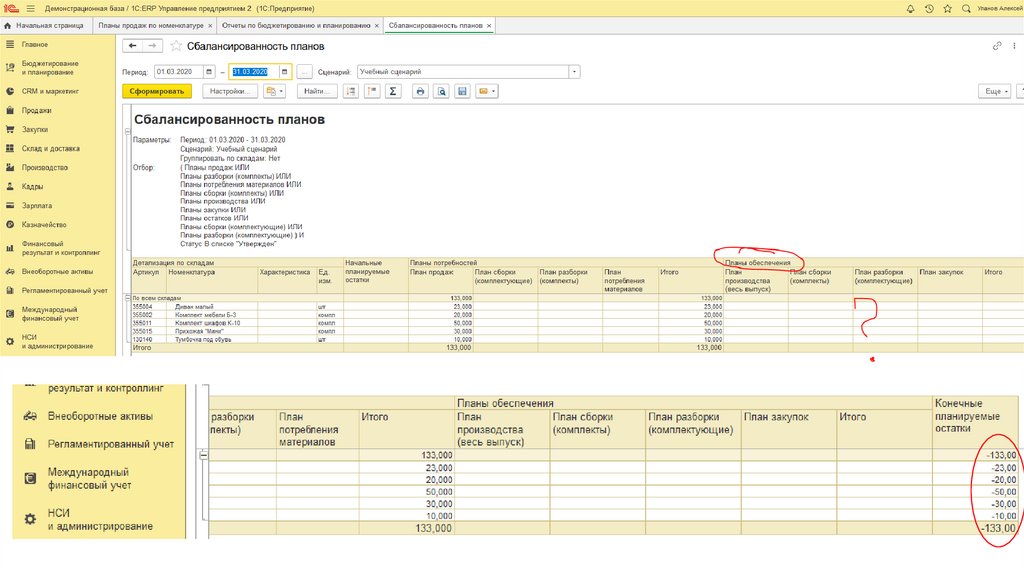The image size is (1024, 574).
Task: Click the back navigation arrow
Action: pos(133,46)
